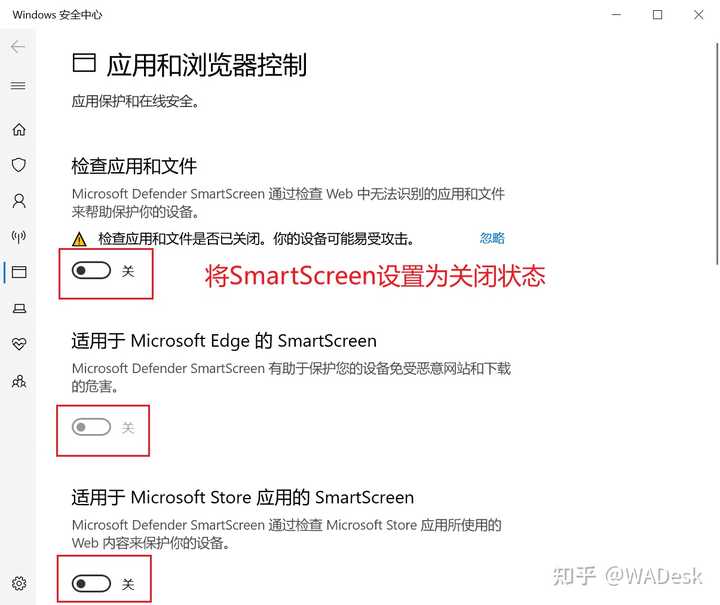Viewport: 720px width, 605px height.
Task: Expand the hamburger navigation menu
Action: pyautogui.click(x=18, y=85)
